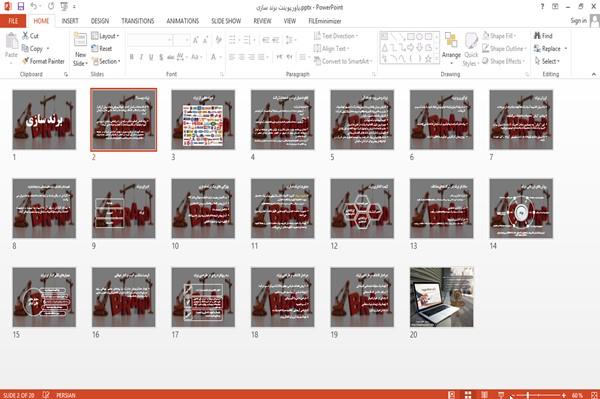Open the FILEminimizer tab
Image resolution: width=600 pixels, height=399 pixels.
(325, 21)
